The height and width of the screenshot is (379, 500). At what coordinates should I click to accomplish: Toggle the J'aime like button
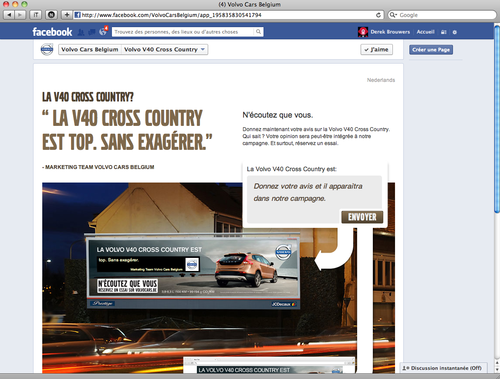376,50
